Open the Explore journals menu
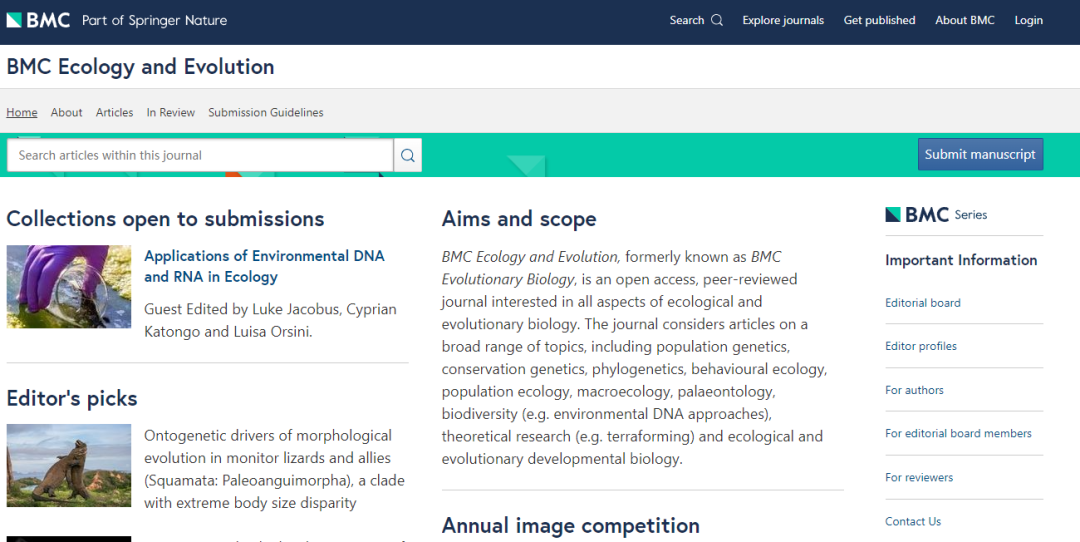 (x=783, y=20)
